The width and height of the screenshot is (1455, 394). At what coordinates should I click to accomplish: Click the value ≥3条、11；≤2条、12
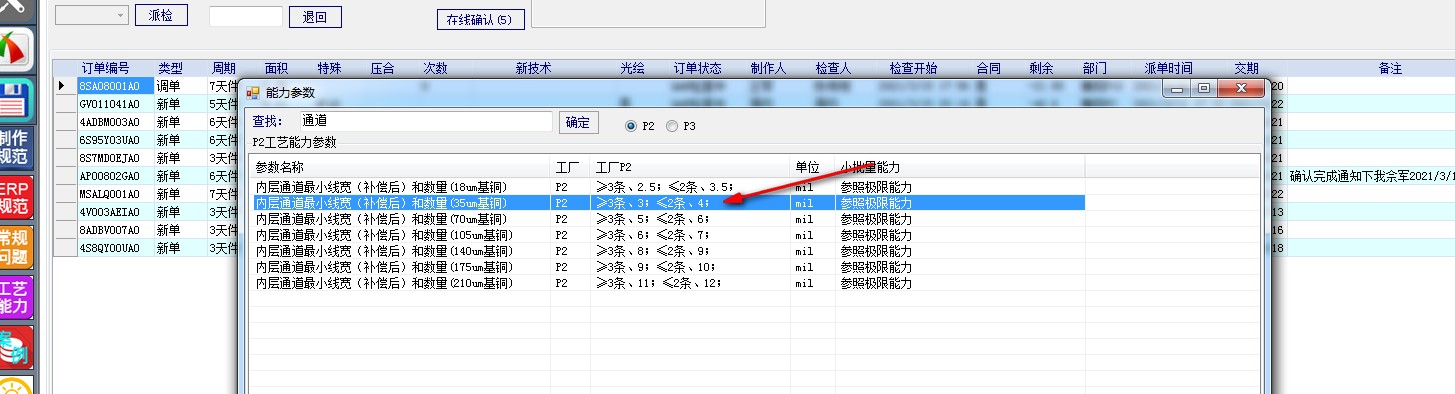659,283
